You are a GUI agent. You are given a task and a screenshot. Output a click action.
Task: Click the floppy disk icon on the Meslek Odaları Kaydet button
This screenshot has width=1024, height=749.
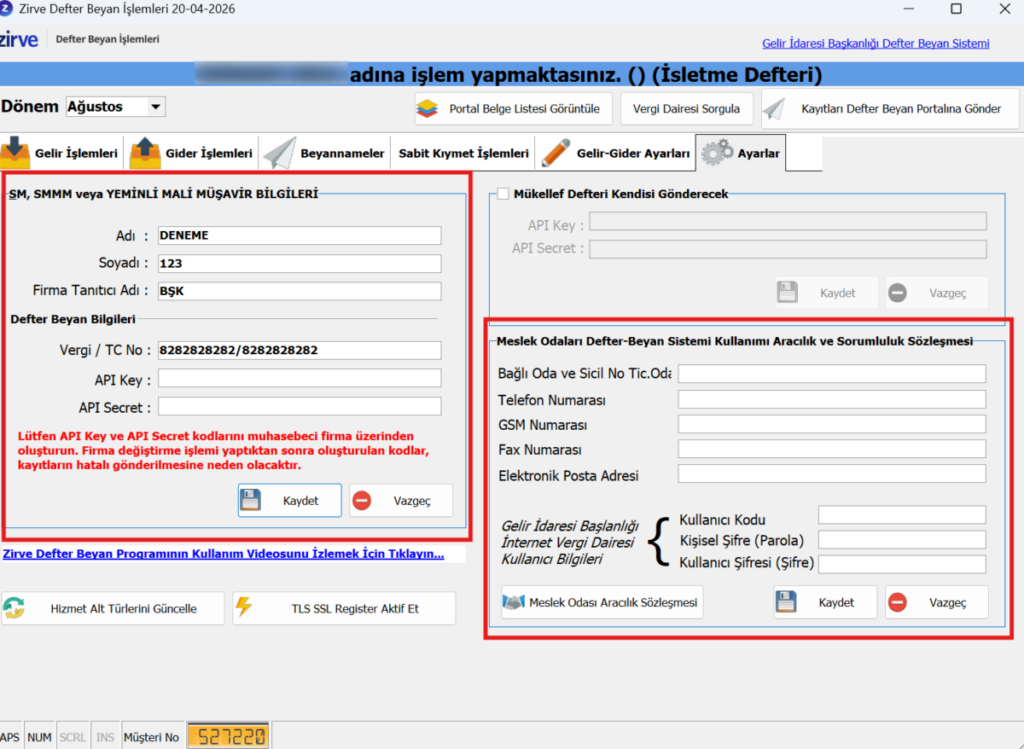(x=786, y=602)
